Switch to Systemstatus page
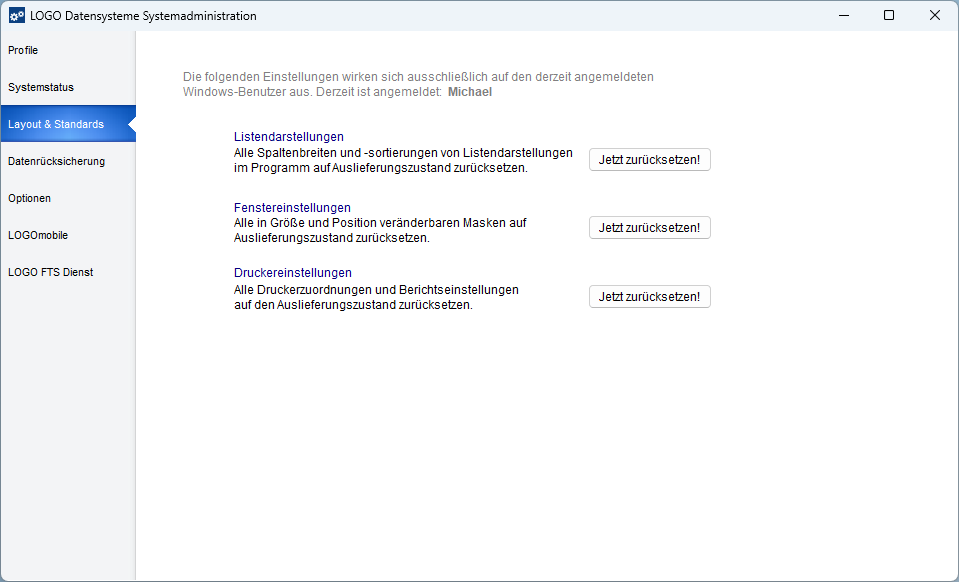The width and height of the screenshot is (959, 582). click(x=67, y=87)
